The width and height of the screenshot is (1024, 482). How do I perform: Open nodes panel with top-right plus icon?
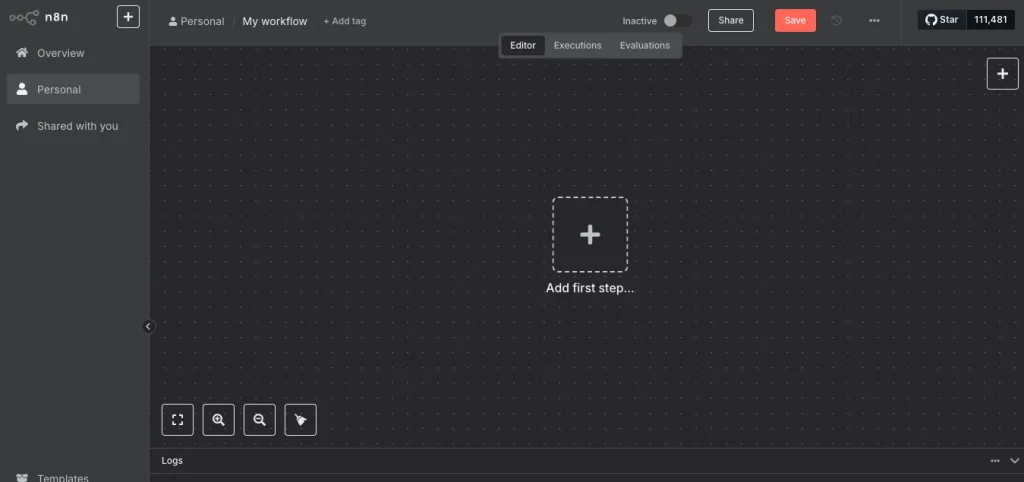point(1002,74)
